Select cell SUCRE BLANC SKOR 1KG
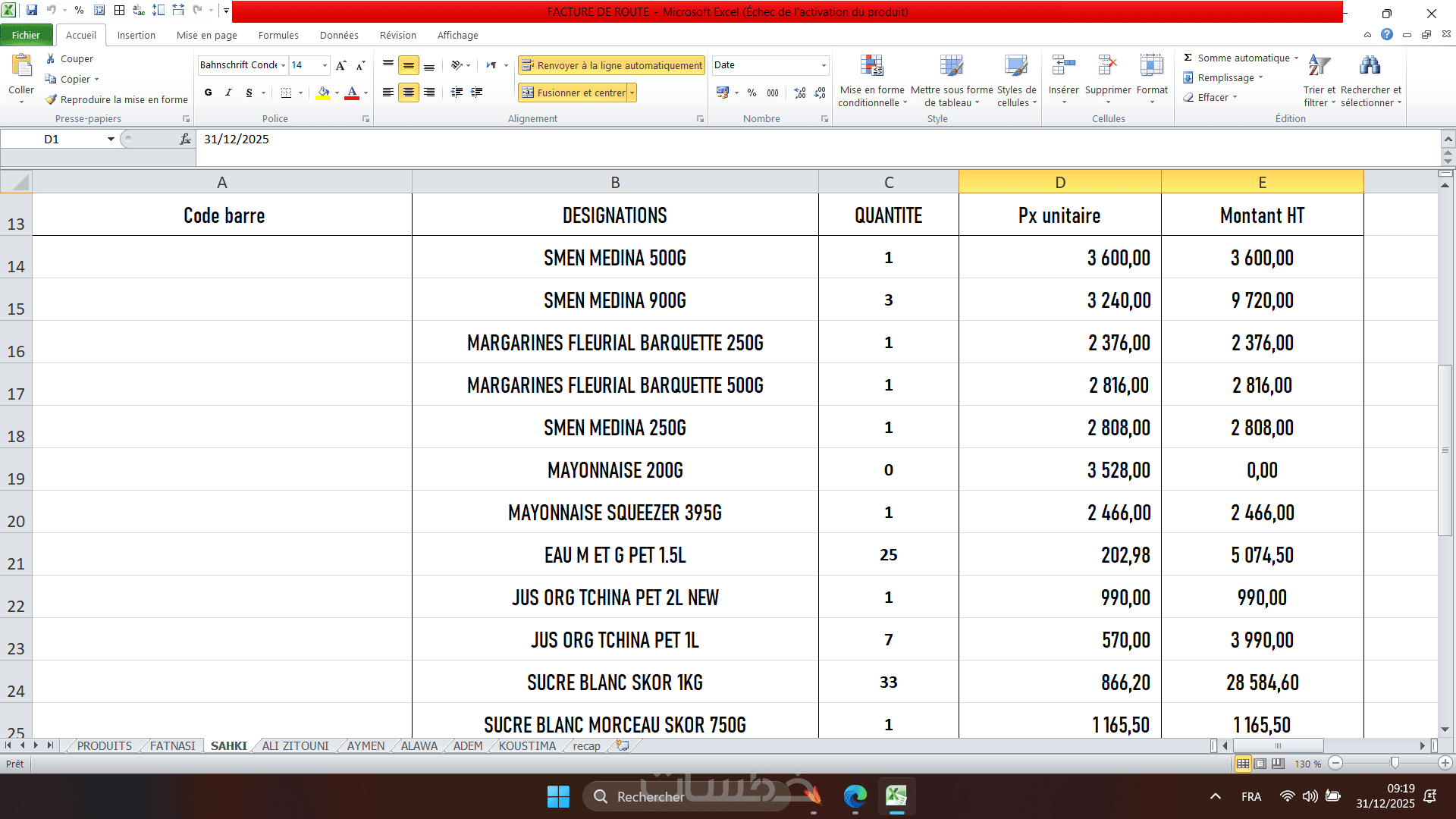The width and height of the screenshot is (1456, 819). 614,682
